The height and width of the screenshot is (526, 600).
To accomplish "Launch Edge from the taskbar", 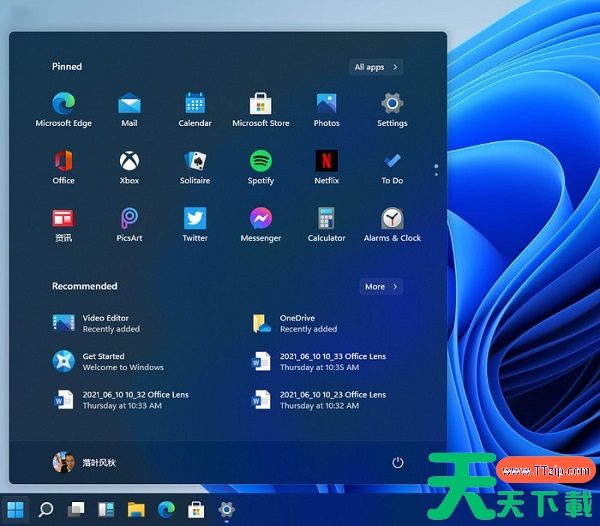I will click(166, 510).
